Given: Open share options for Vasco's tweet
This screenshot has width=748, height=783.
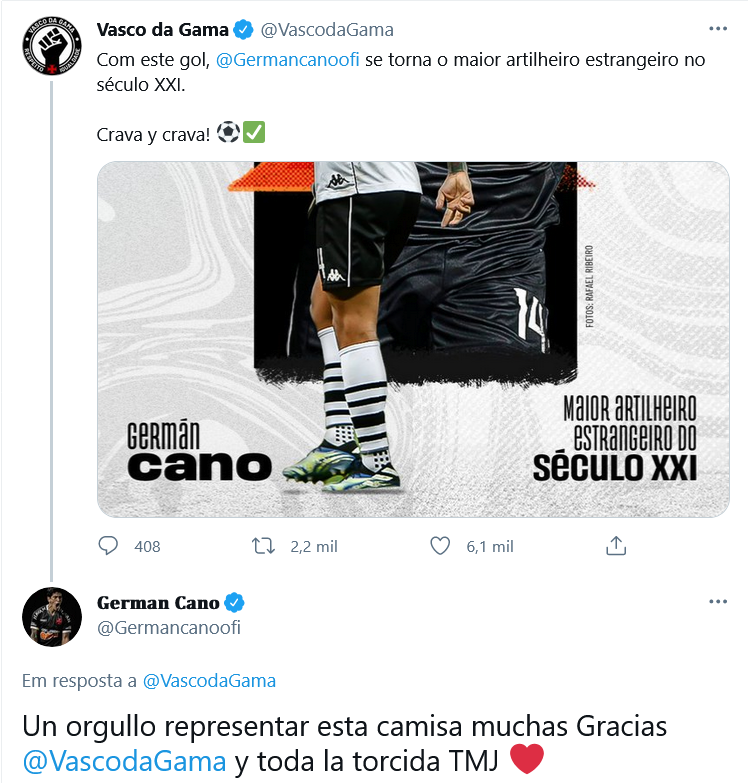Looking at the screenshot, I should 616,546.
